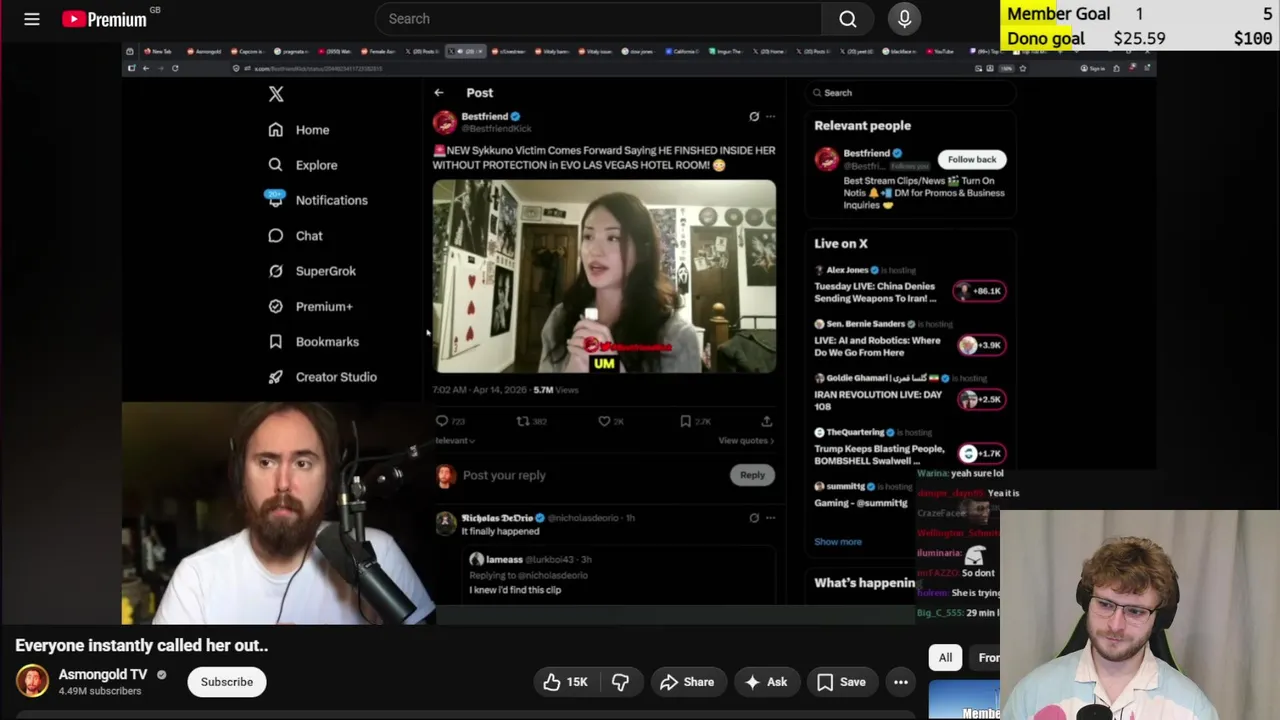Click the X Search input field

coord(910,93)
